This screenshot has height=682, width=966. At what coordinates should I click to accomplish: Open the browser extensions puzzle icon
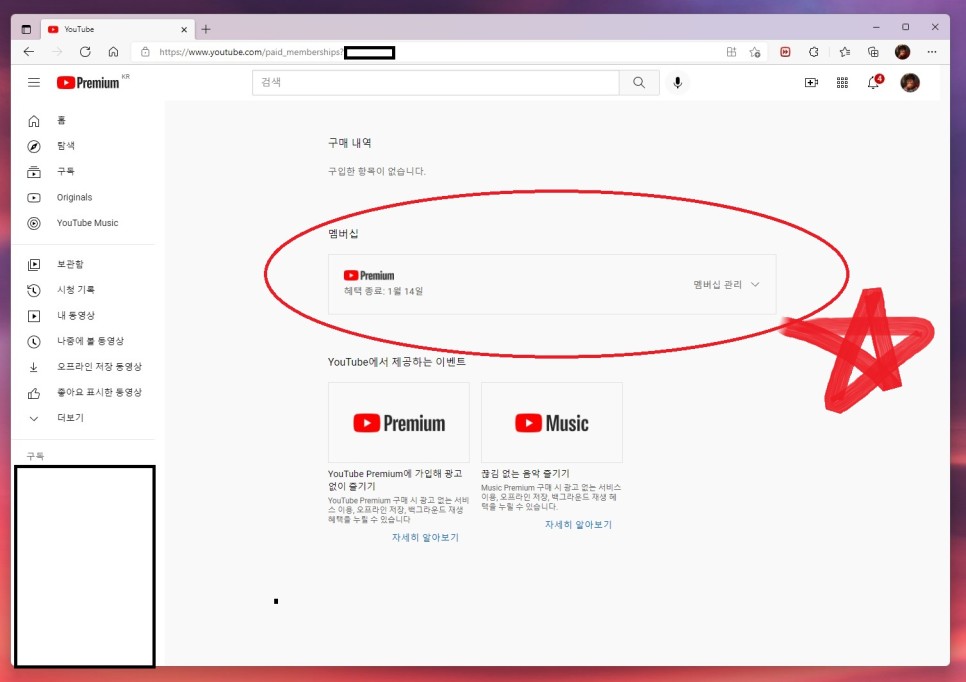click(x=814, y=52)
